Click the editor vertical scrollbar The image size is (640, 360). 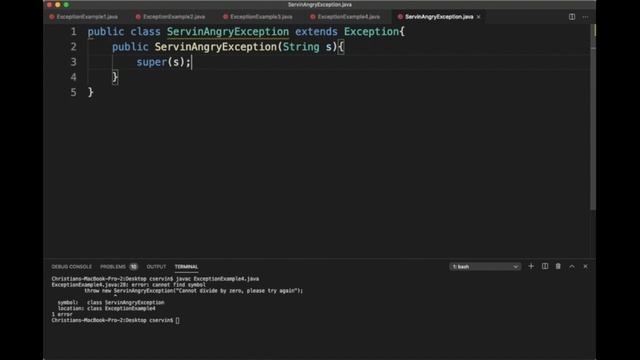[x=593, y=118]
